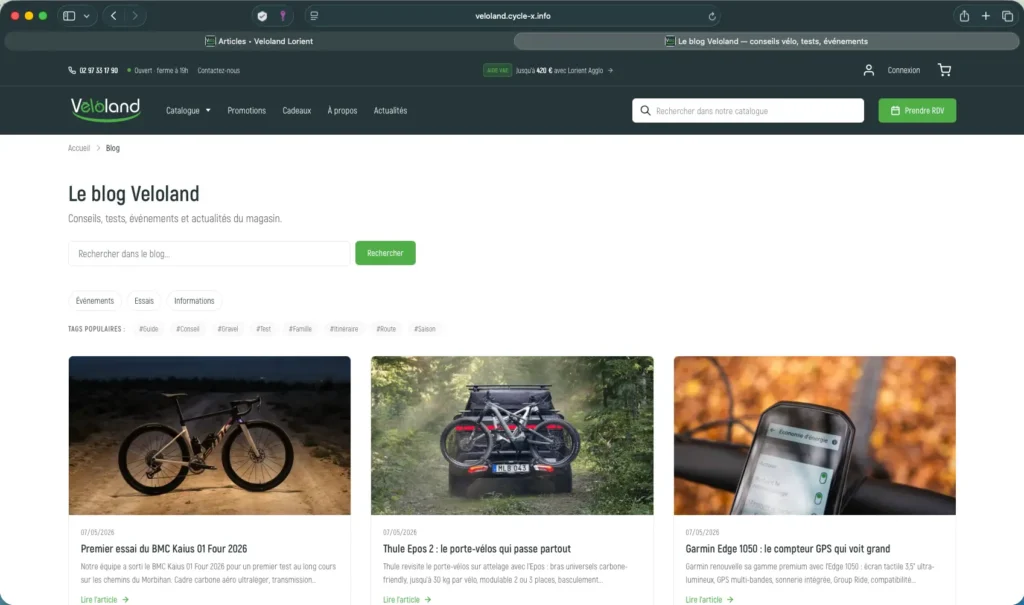Open title Garmin Edge 1050 compteur GPS
This screenshot has height=605, width=1024.
point(788,549)
